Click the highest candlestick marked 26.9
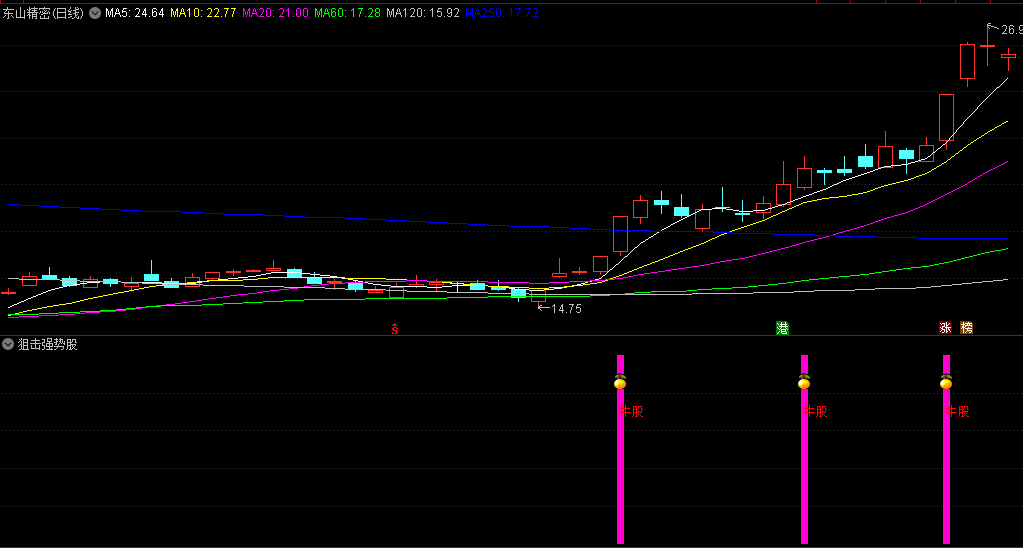Image resolution: width=1023 pixels, height=548 pixels. point(987,46)
